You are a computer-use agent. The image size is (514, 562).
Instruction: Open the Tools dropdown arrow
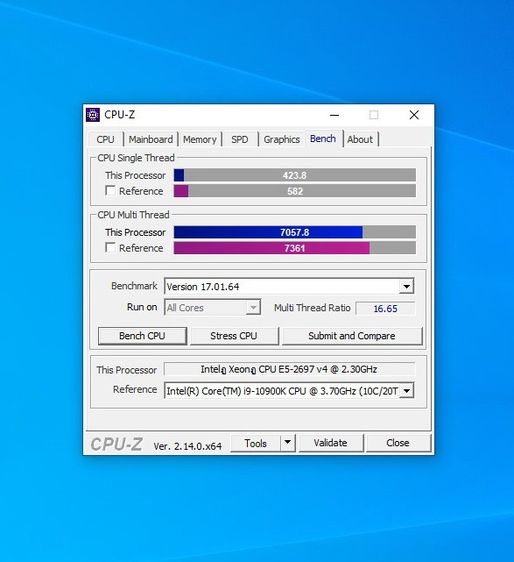(x=287, y=443)
